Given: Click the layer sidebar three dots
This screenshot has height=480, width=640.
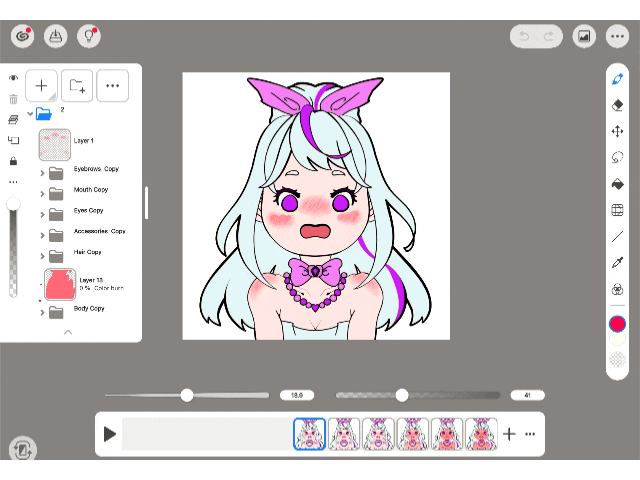Looking at the screenshot, I should tap(13, 182).
